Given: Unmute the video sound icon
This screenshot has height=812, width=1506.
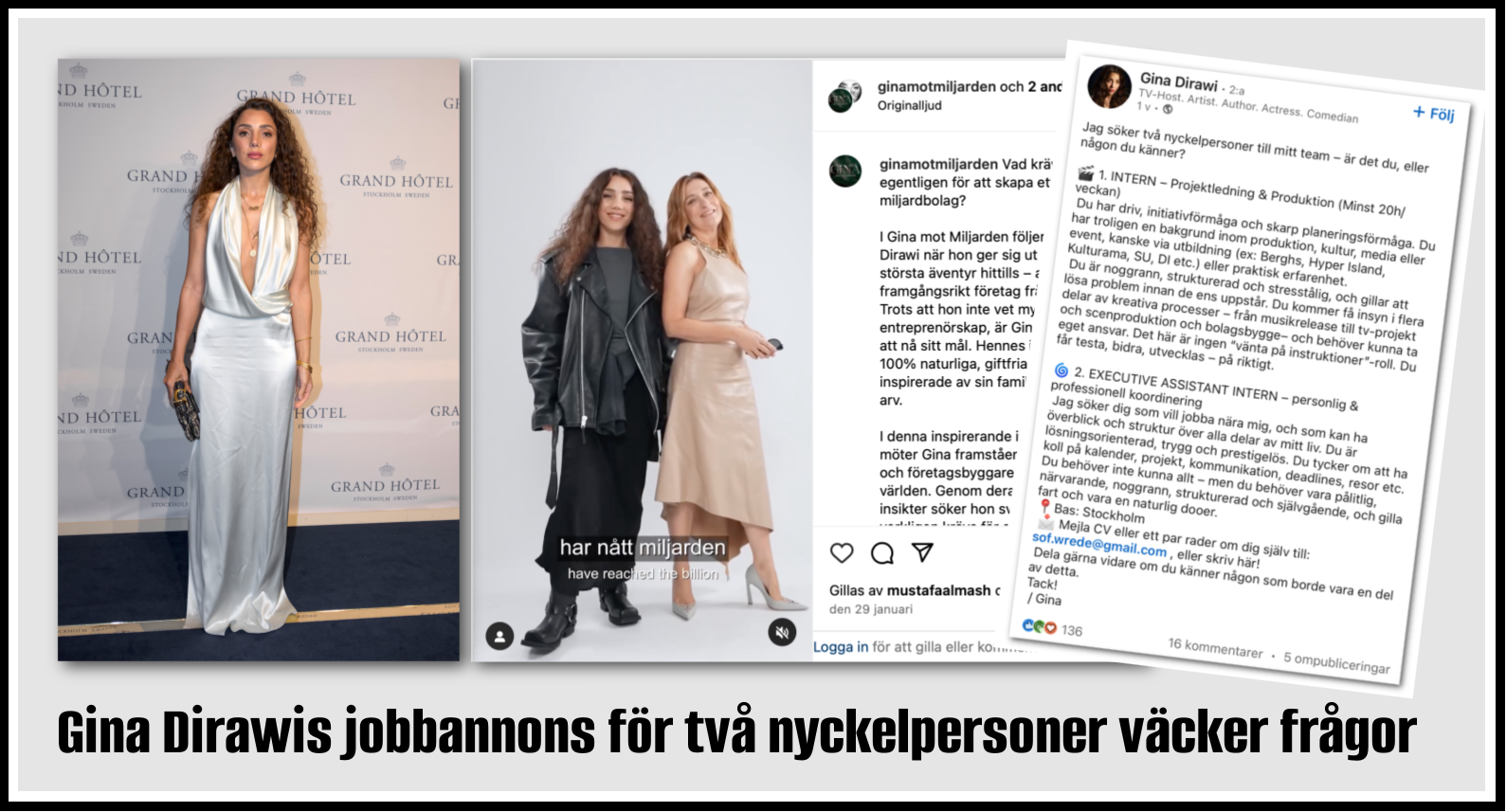Looking at the screenshot, I should (782, 634).
